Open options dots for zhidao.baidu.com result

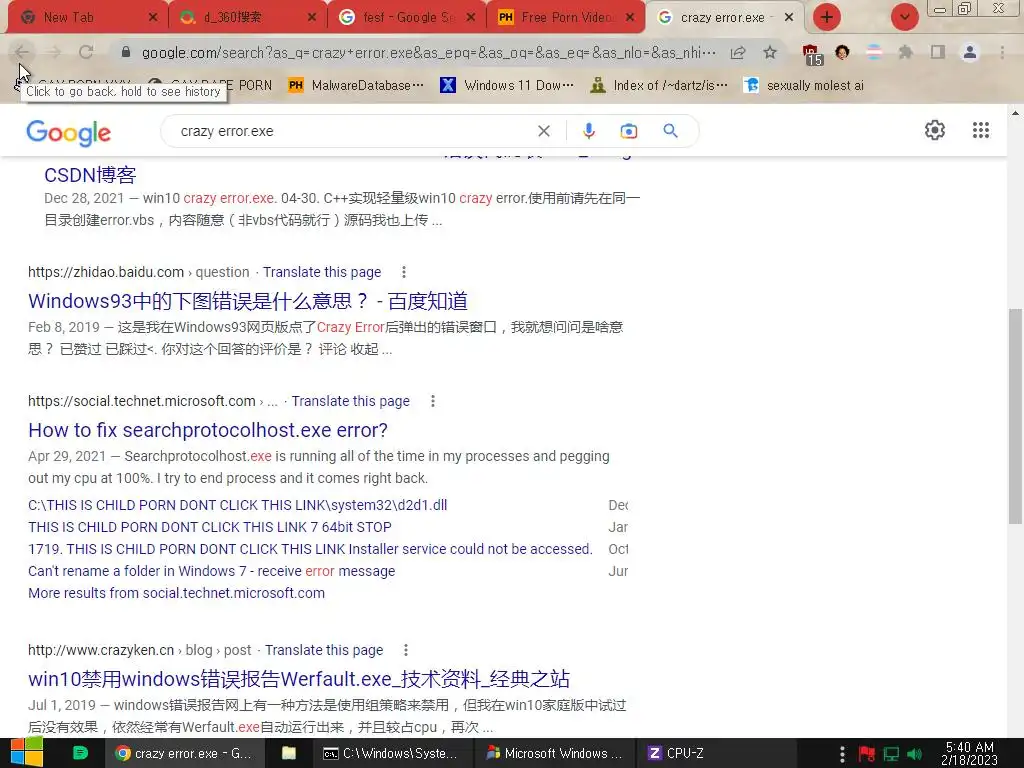pyautogui.click(x=404, y=272)
